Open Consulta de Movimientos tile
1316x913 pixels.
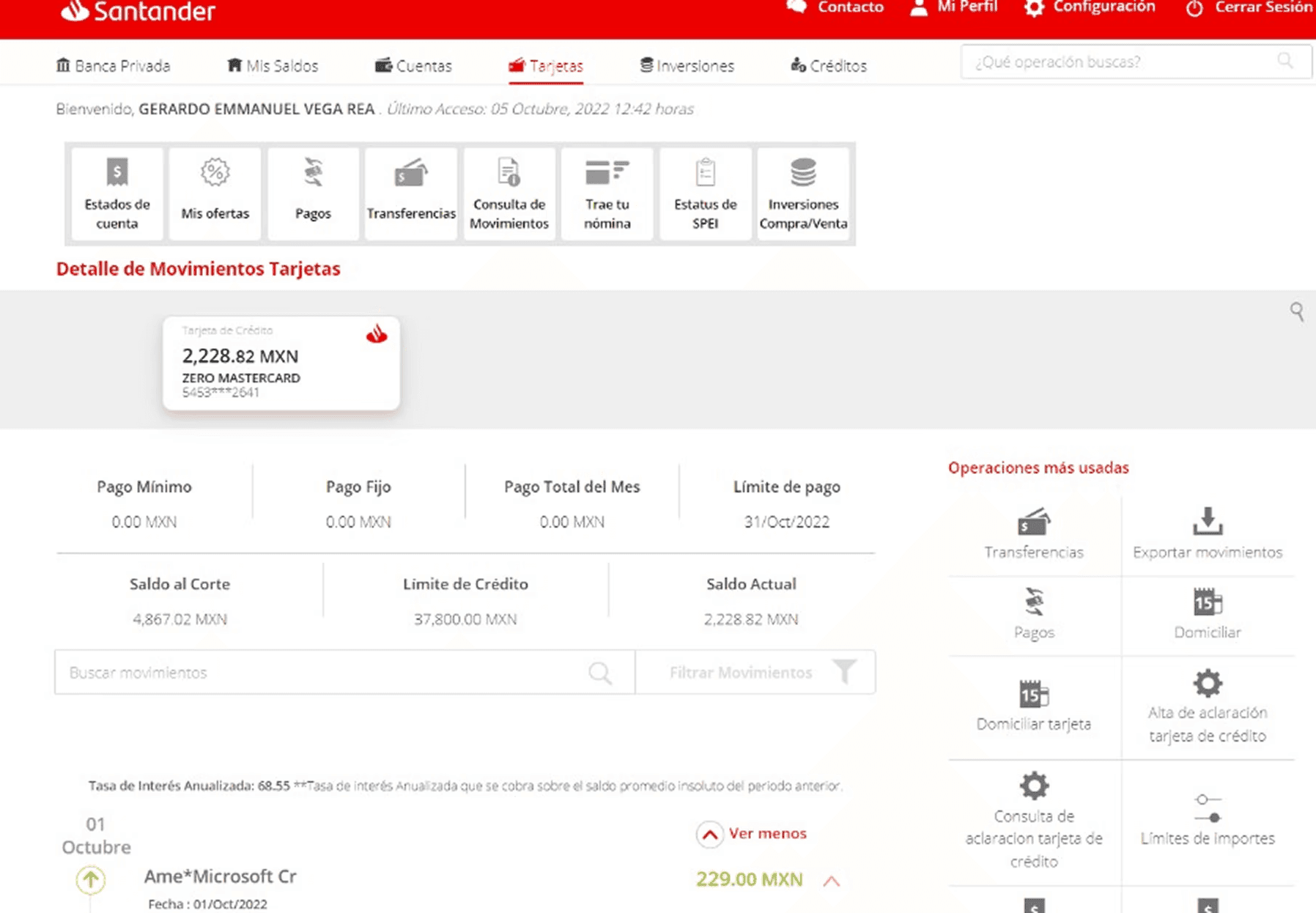pyautogui.click(x=509, y=193)
